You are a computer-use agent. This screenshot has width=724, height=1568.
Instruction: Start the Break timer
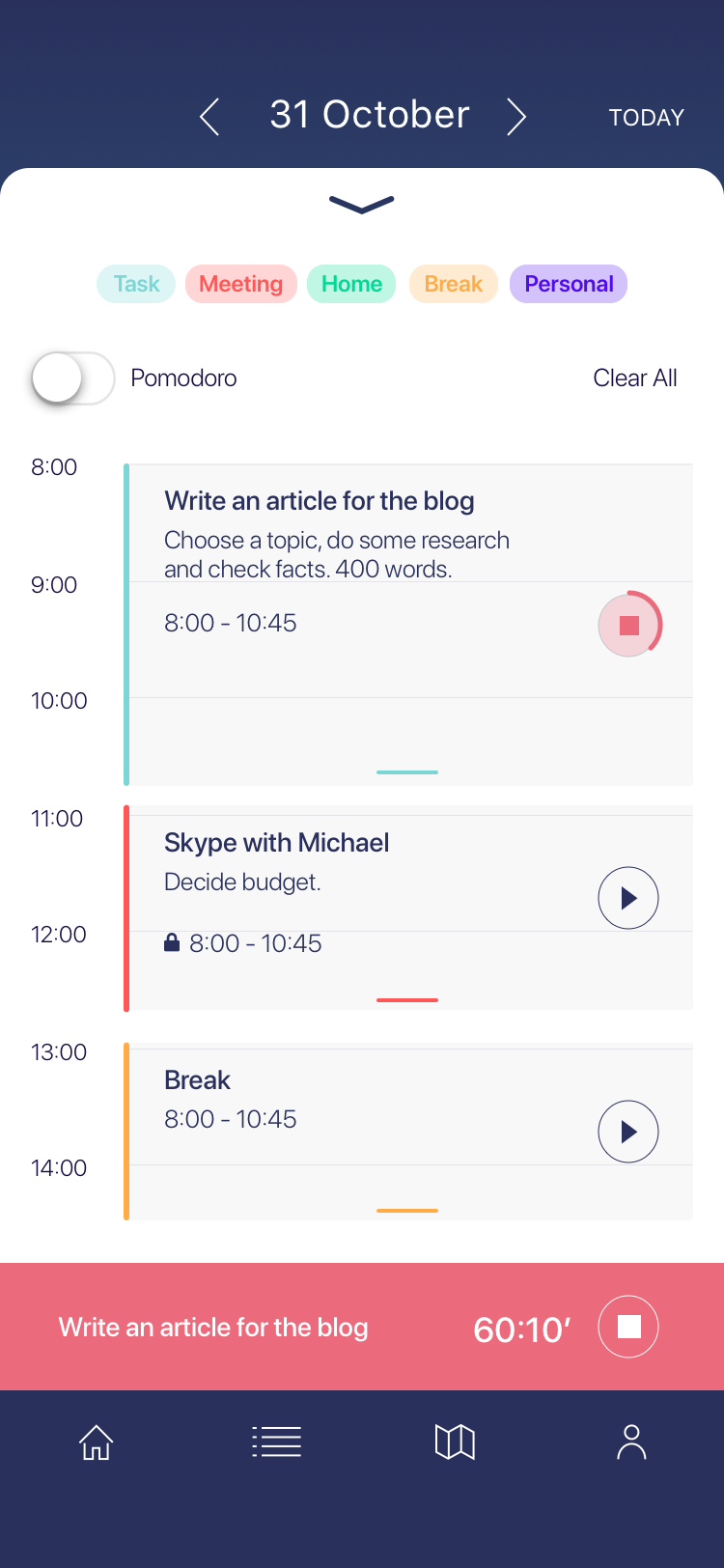click(x=628, y=1132)
